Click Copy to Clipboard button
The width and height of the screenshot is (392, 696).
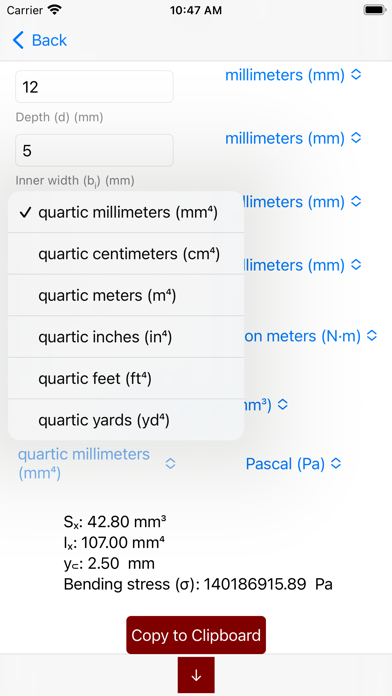(196, 635)
